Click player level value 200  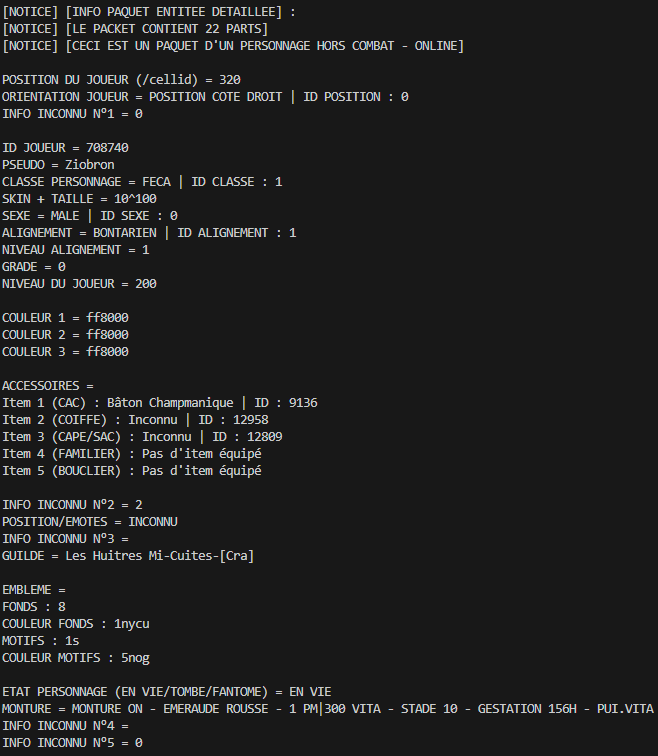146,284
